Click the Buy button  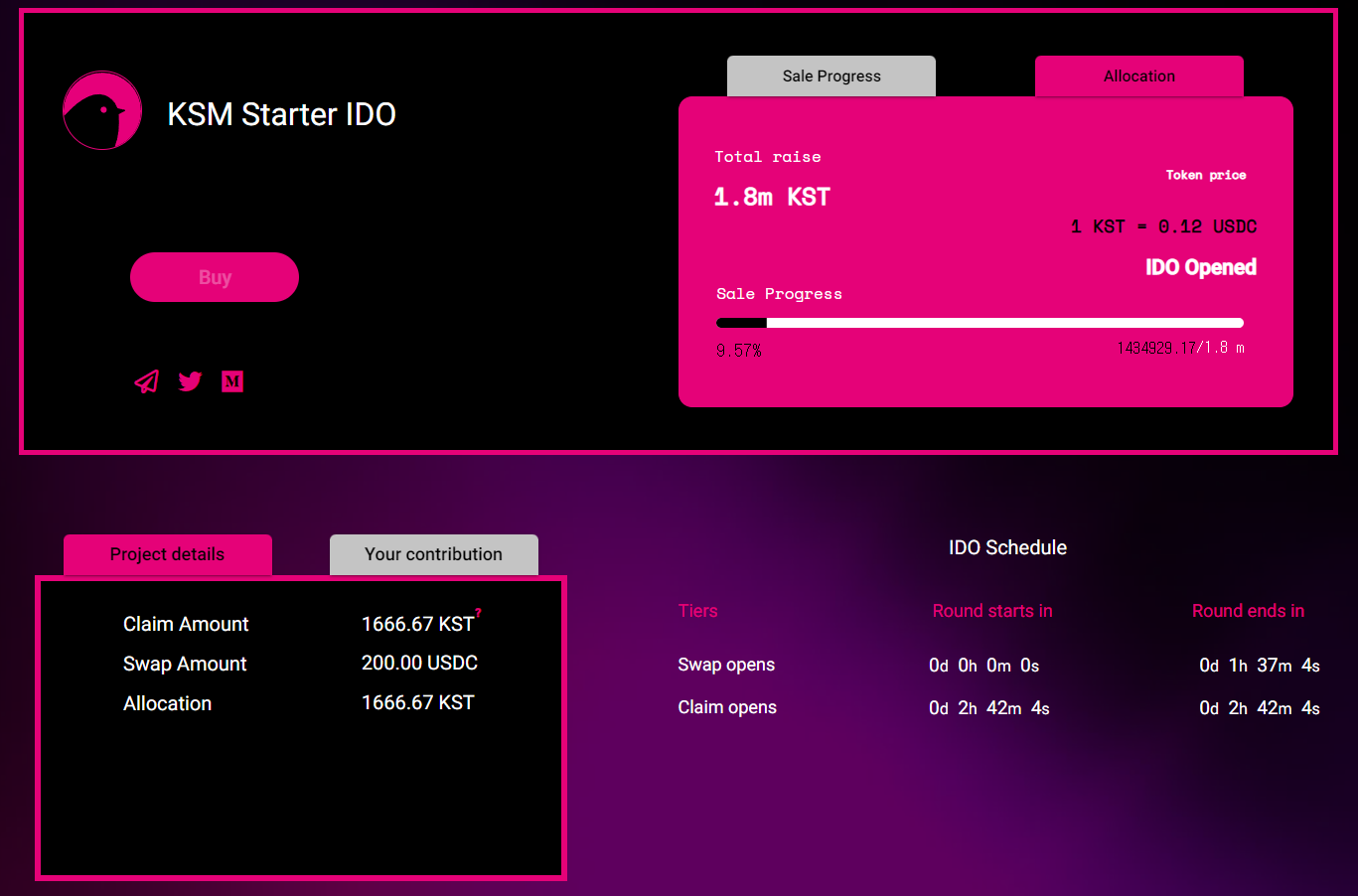coord(215,277)
